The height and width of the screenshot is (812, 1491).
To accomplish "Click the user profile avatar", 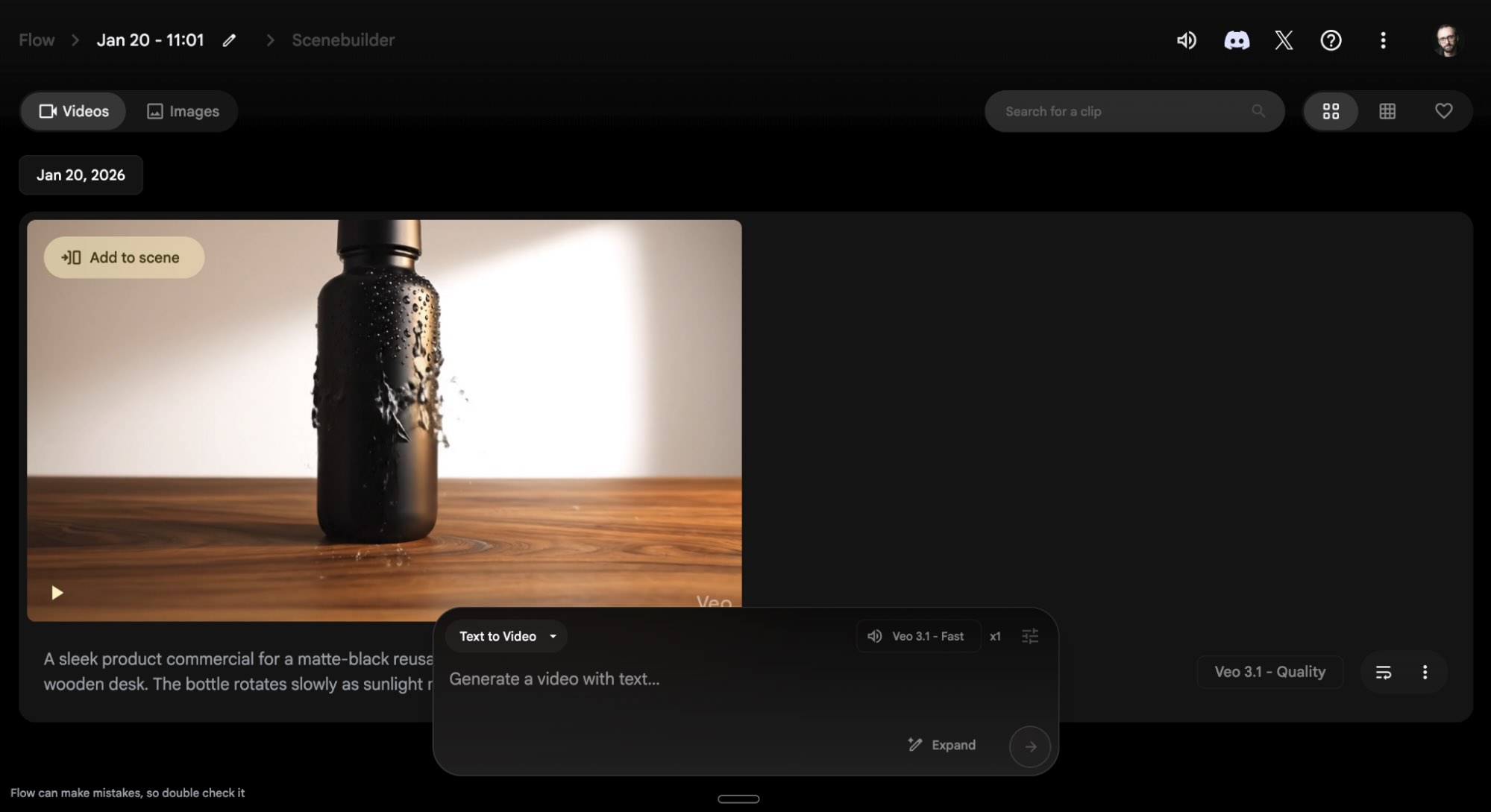I will (1447, 40).
